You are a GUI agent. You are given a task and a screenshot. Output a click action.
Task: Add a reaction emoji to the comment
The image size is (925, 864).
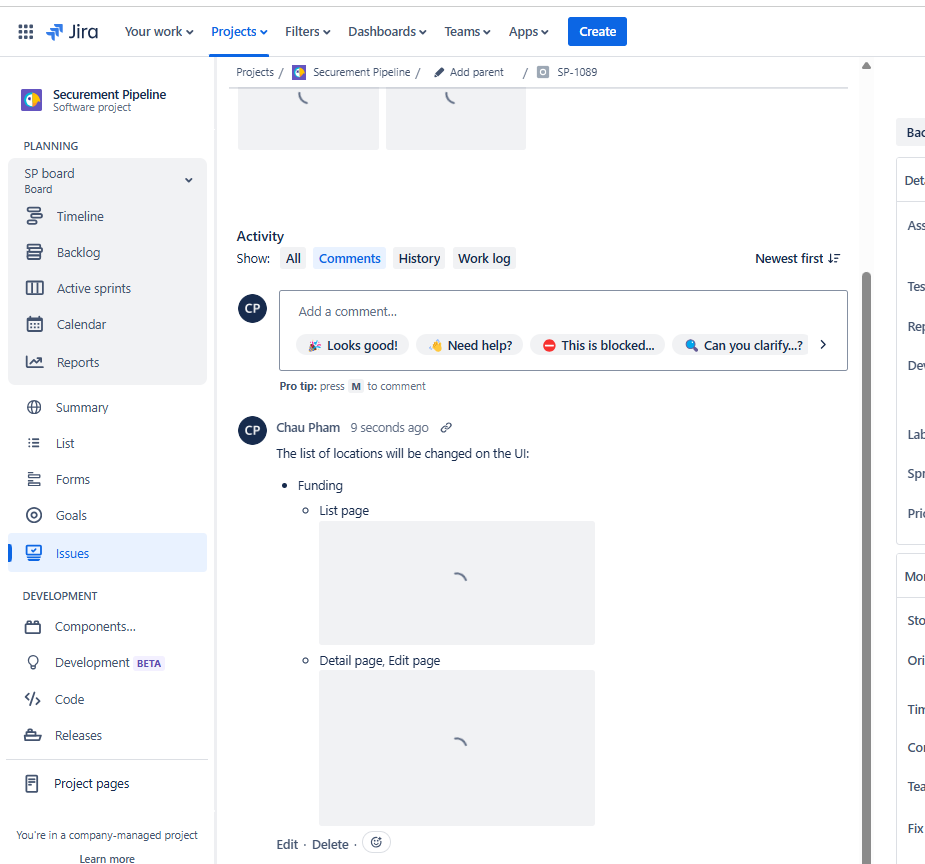tap(376, 842)
